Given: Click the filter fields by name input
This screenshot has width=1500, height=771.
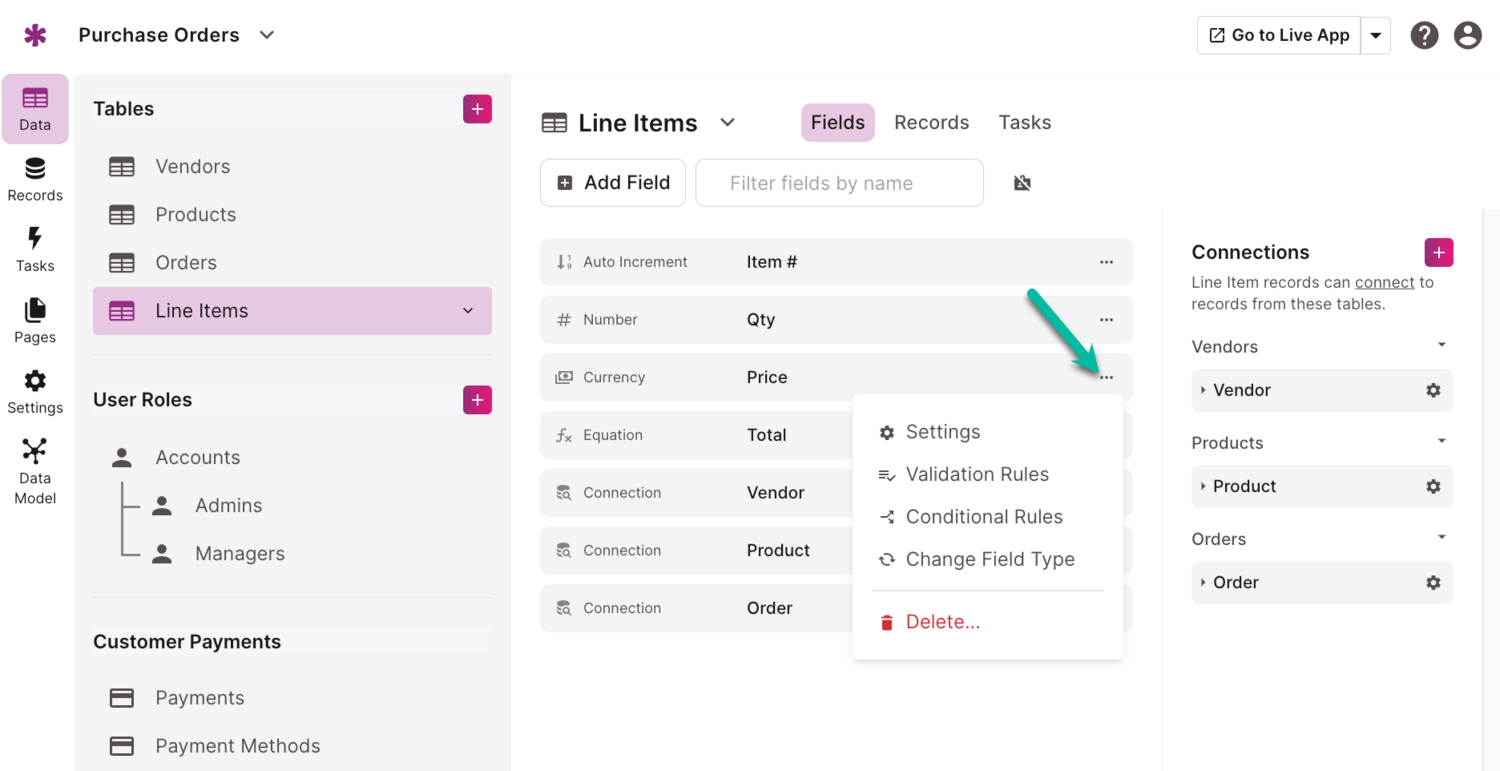Looking at the screenshot, I should pos(838,182).
